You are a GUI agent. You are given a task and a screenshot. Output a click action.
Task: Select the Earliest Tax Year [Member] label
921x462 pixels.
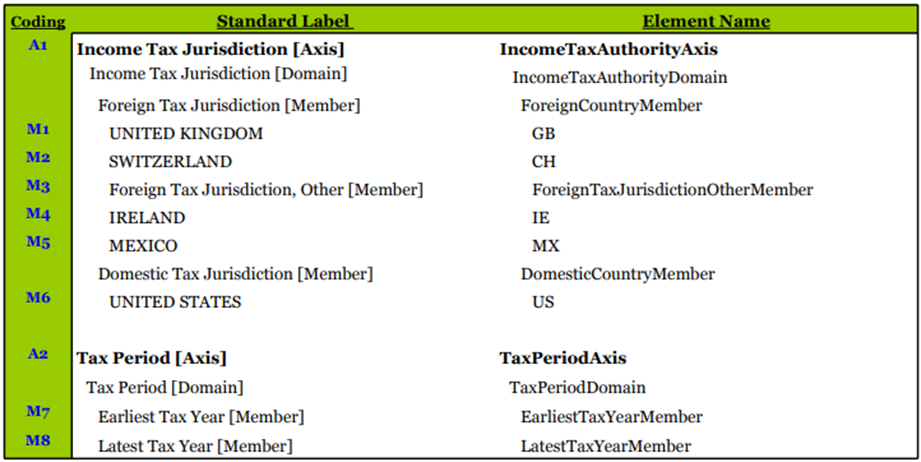tap(201, 416)
